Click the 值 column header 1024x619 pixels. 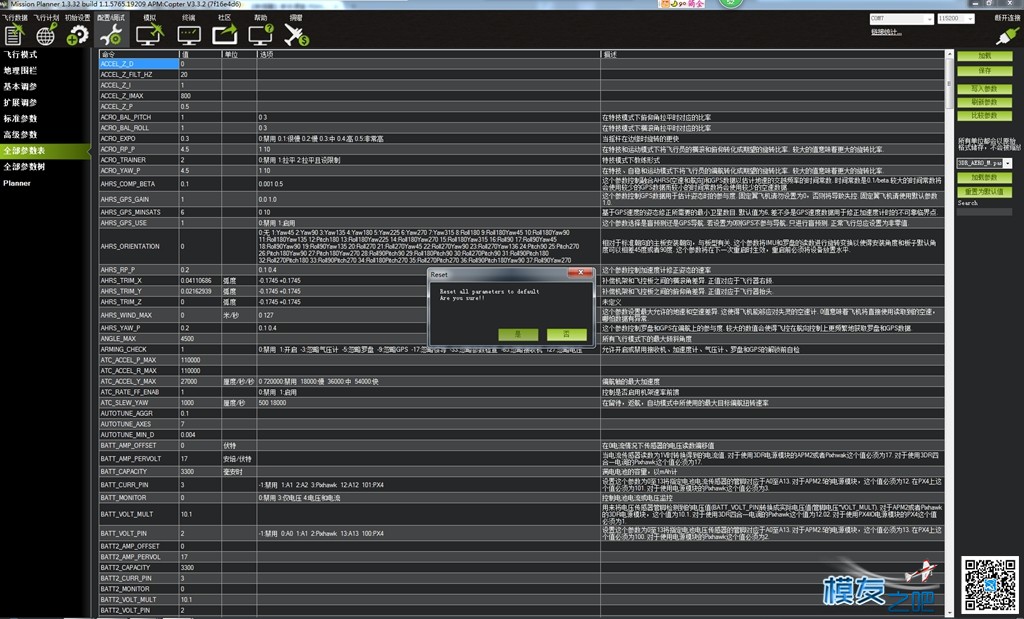pos(200,54)
